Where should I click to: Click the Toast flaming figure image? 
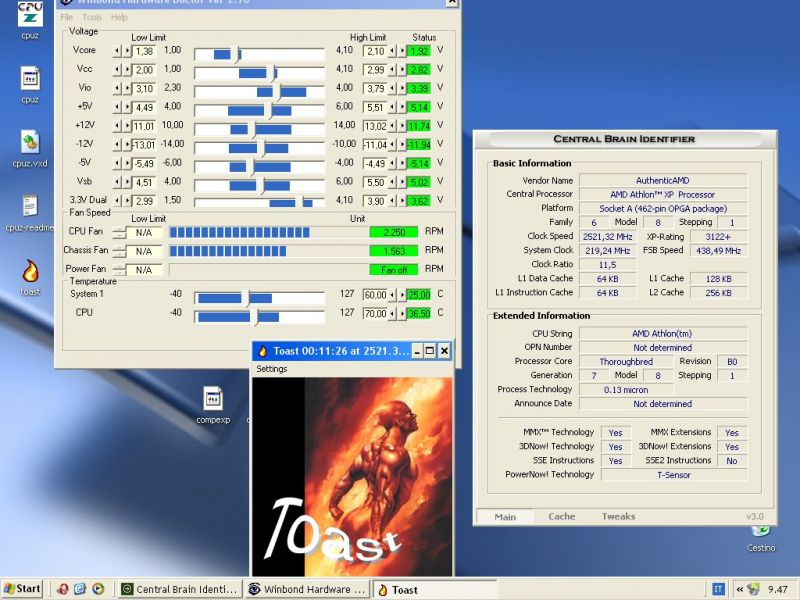point(352,477)
